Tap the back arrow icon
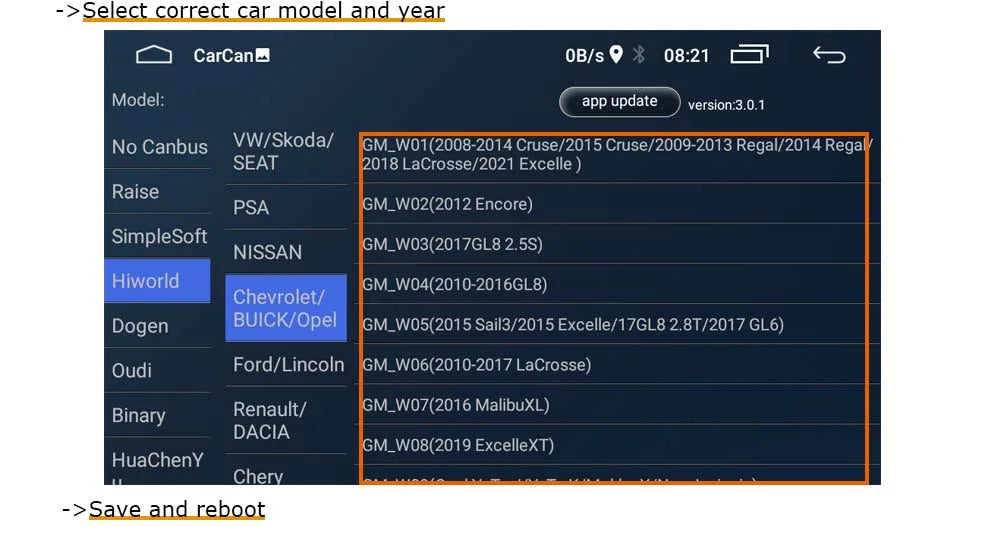 pos(829,56)
